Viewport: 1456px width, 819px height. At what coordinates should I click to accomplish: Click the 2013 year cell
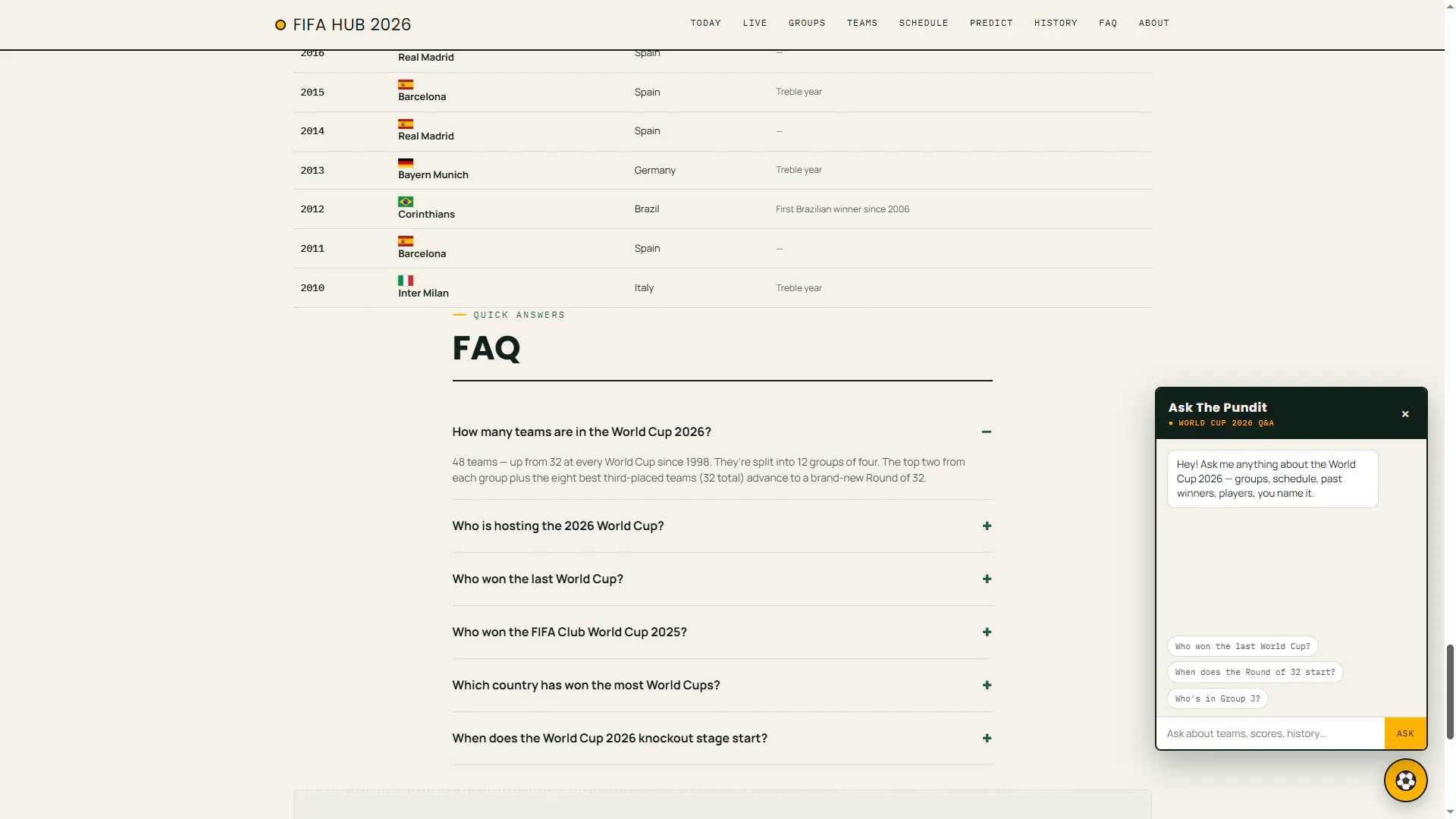click(312, 171)
